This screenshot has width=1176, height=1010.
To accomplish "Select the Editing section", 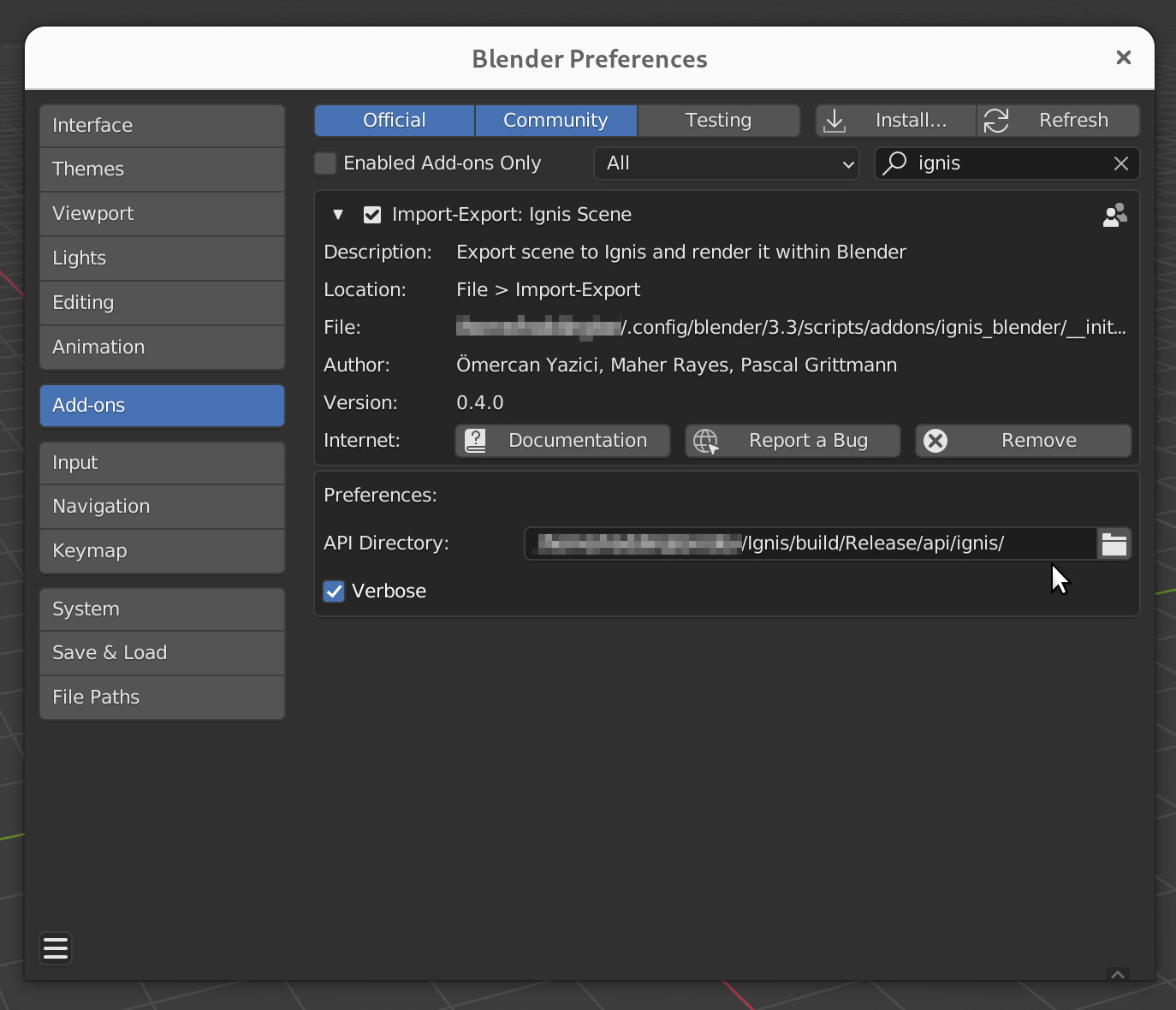I will tap(162, 303).
